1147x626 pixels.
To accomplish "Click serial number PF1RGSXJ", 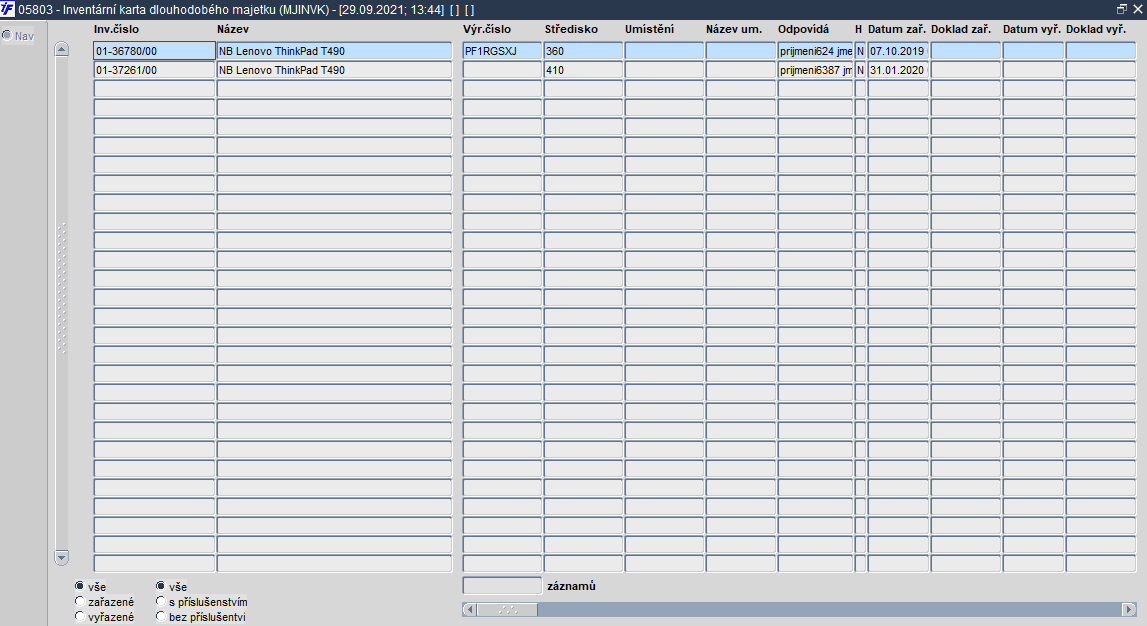I will (x=502, y=50).
